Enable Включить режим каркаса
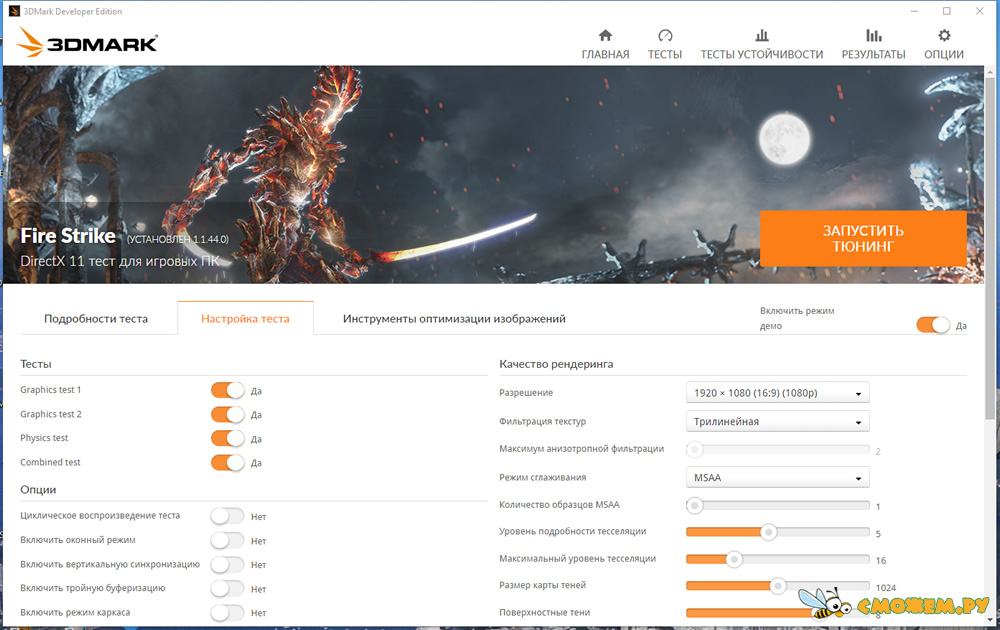Image resolution: width=1000 pixels, height=630 pixels. (228, 612)
